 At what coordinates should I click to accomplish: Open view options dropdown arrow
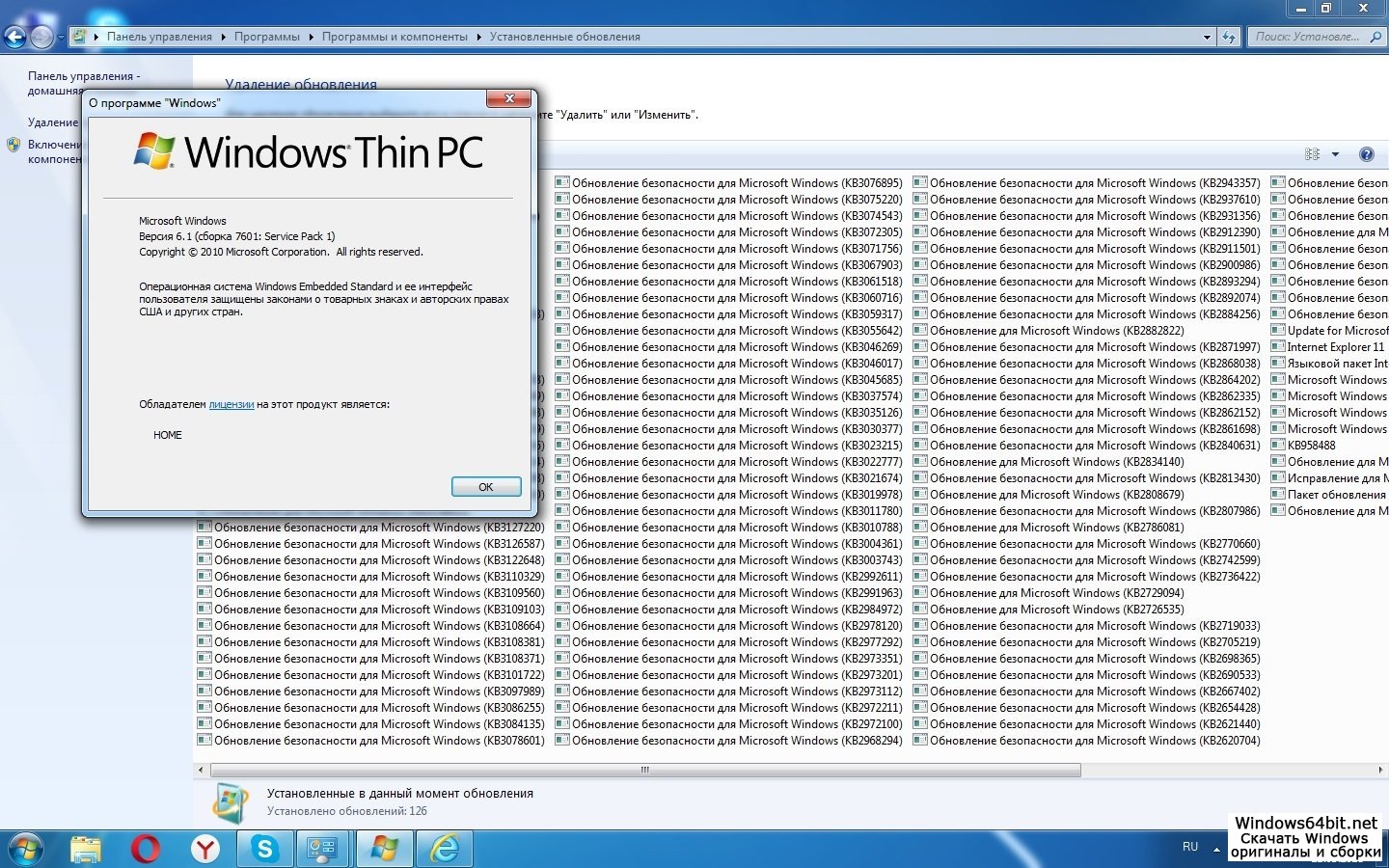pos(1335,154)
